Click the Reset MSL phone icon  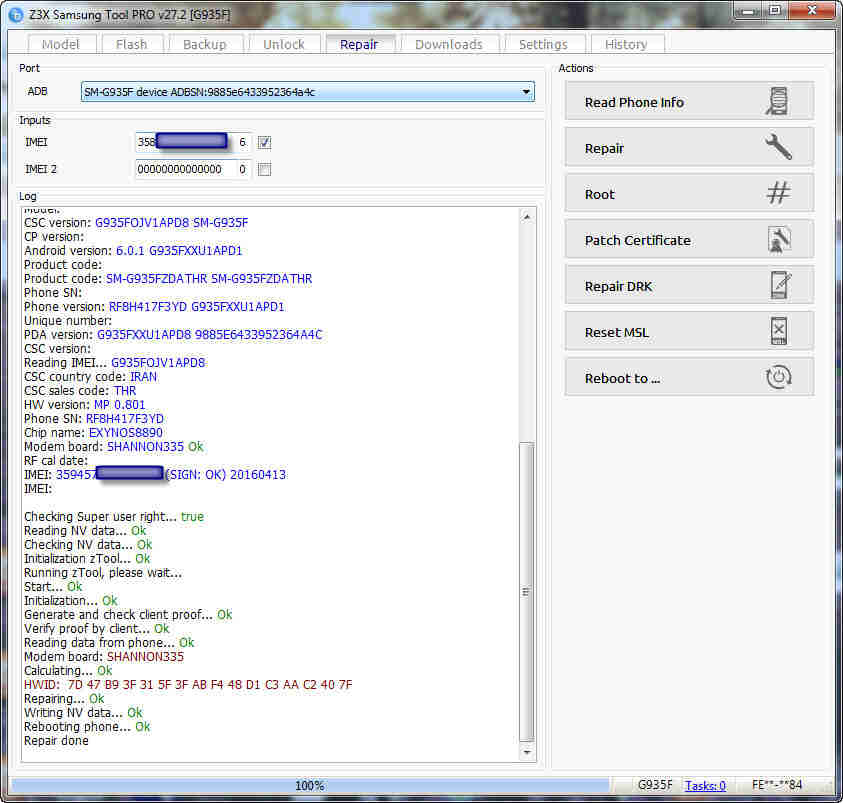coord(779,331)
